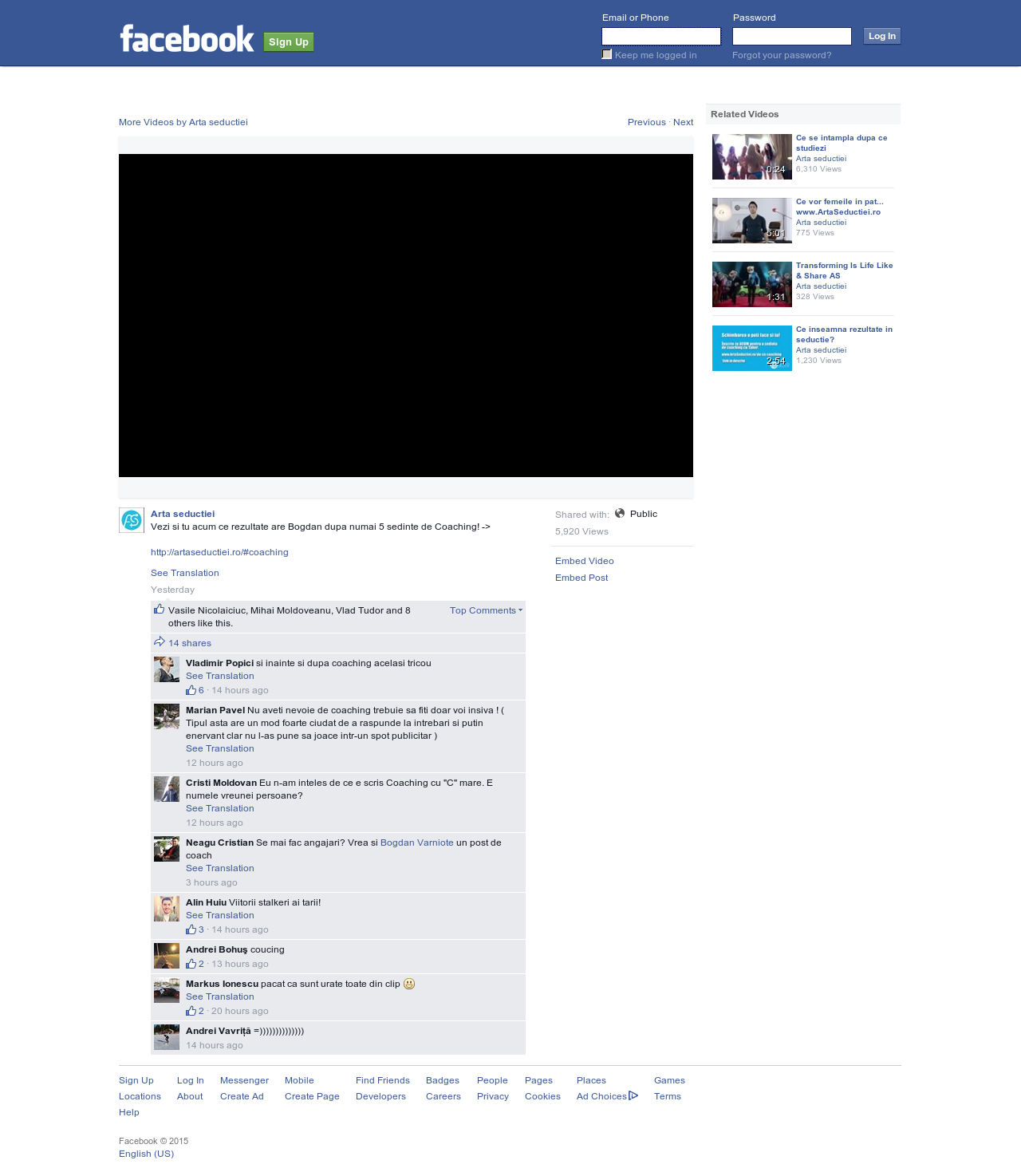Screen dimensions: 1021x1176
Task: Open footer Cookies link
Action: [542, 1096]
